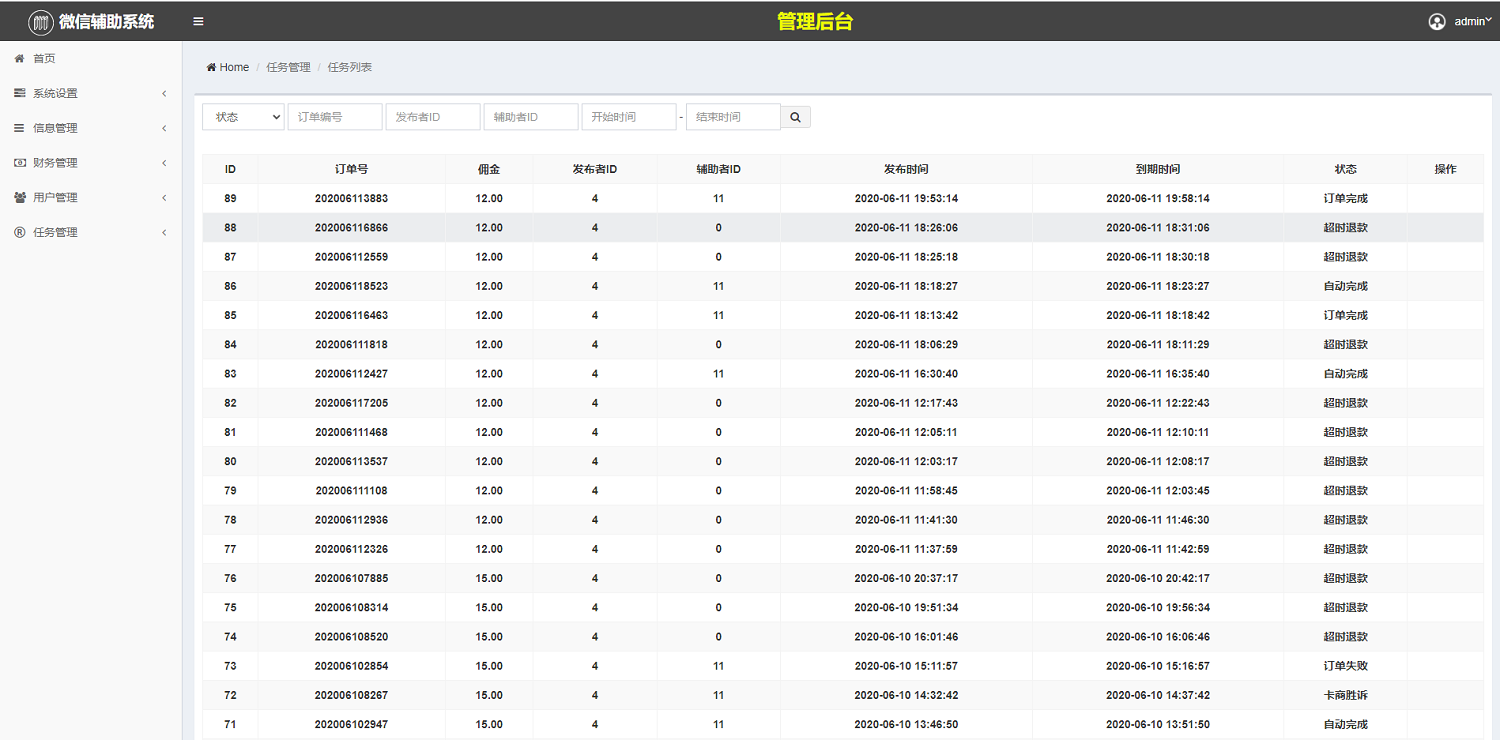This screenshot has height=740, width=1500.
Task: Click the admin user avatar icon
Action: click(x=1437, y=21)
